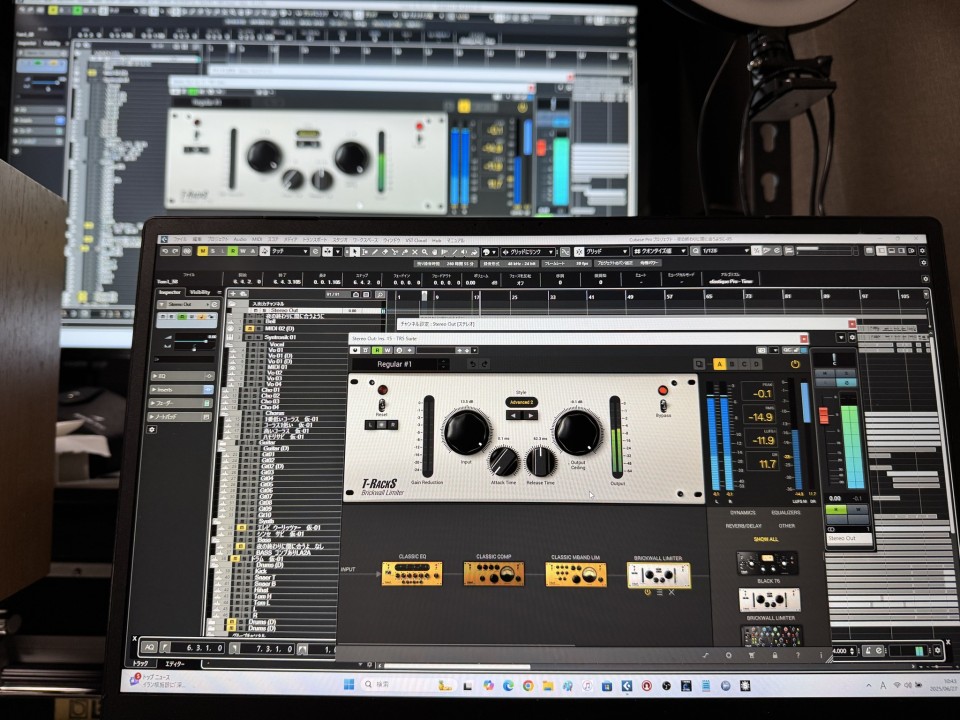This screenshot has width=960, height=720.
Task: Add a new track with the plus icon
Action: click(x=233, y=294)
